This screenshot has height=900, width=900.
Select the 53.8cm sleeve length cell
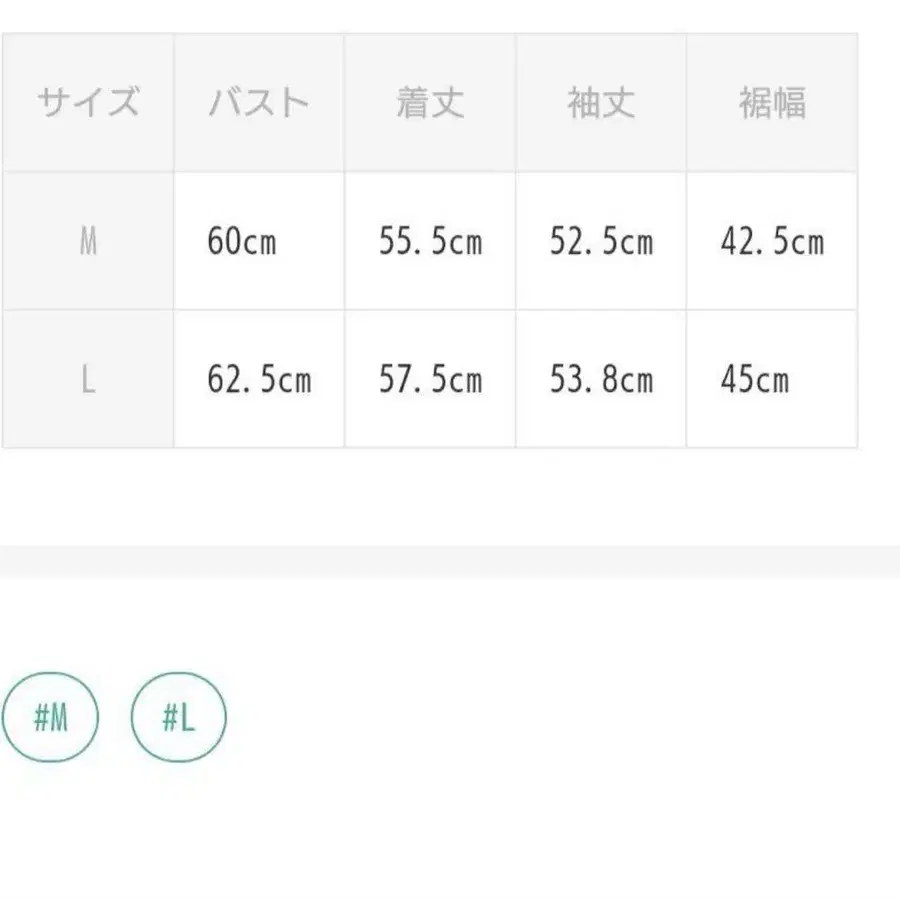601,380
